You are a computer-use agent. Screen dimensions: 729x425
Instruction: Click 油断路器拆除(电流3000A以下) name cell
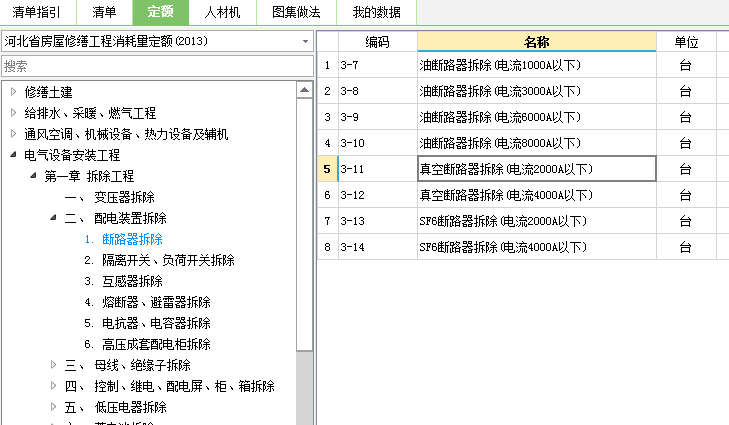pos(537,91)
